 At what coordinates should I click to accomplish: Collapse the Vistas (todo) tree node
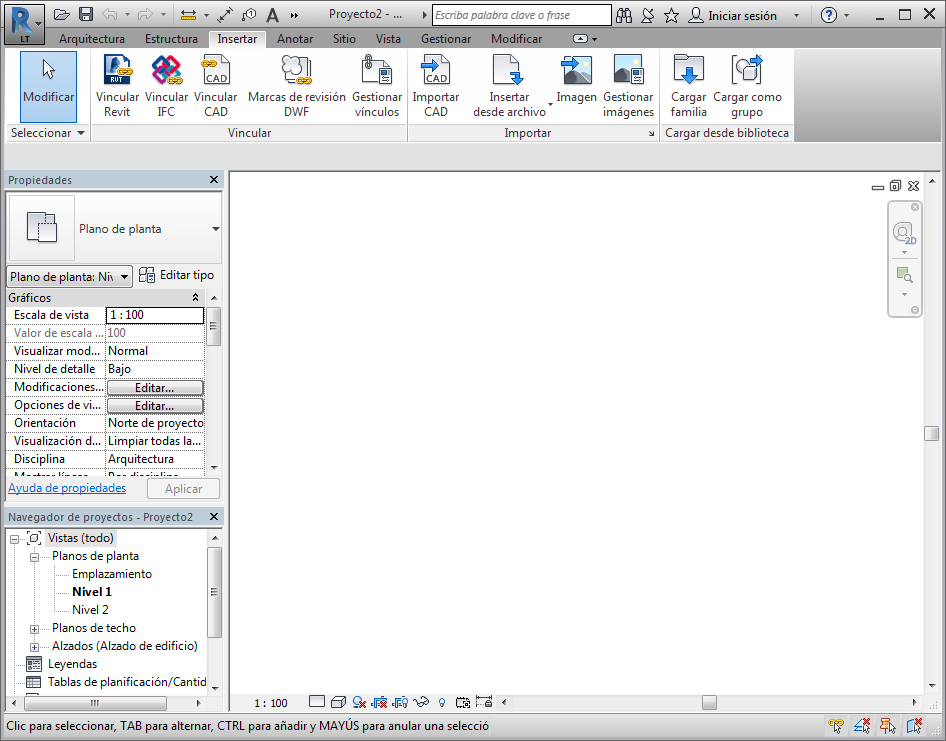point(14,539)
